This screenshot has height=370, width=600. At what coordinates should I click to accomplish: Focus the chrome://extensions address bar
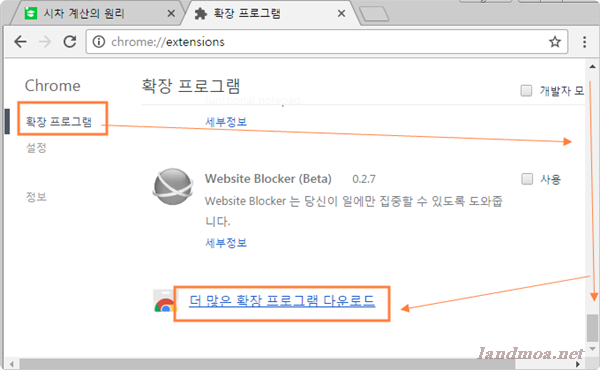click(326, 42)
